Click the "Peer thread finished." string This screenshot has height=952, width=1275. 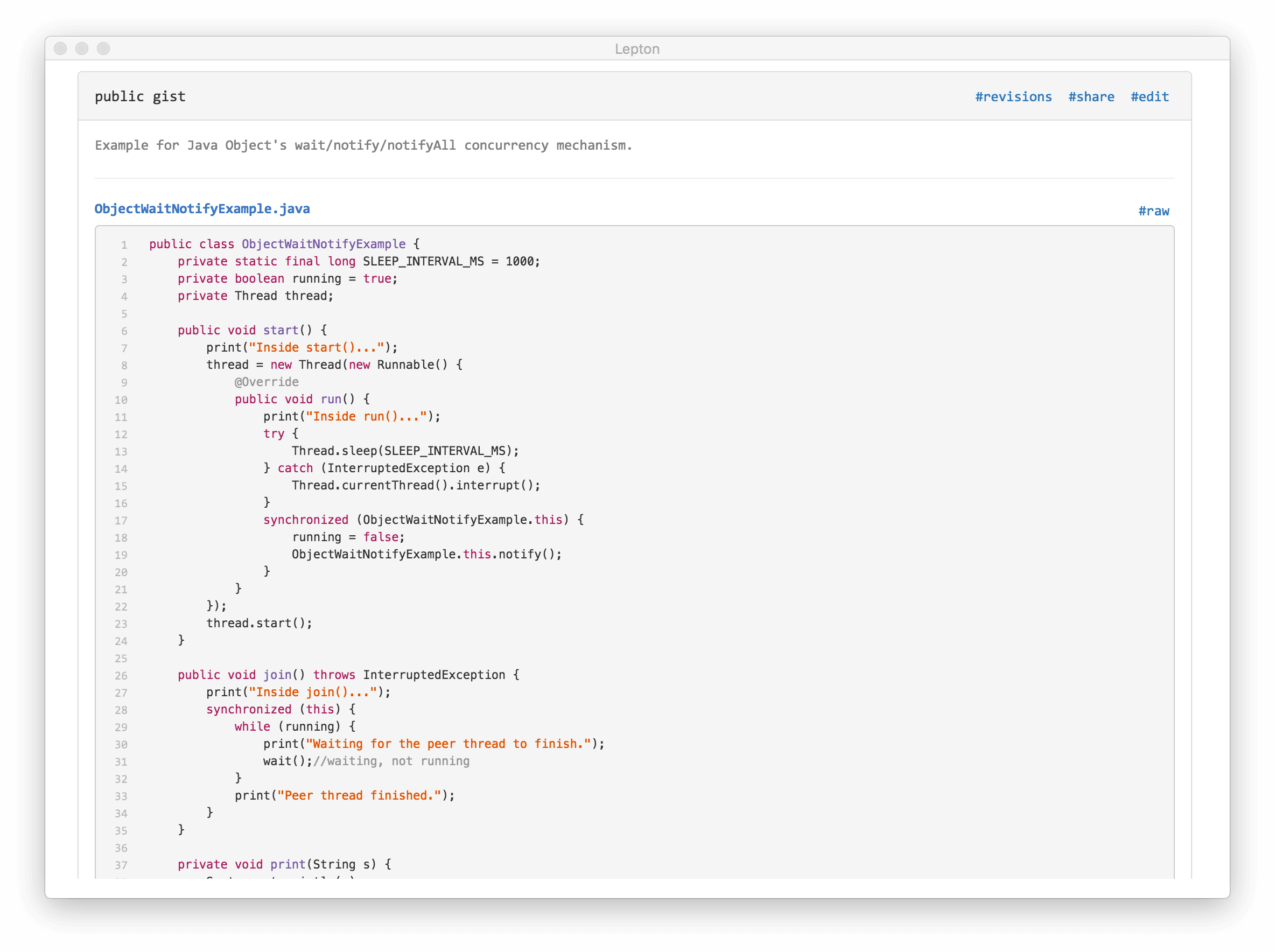tap(359, 796)
